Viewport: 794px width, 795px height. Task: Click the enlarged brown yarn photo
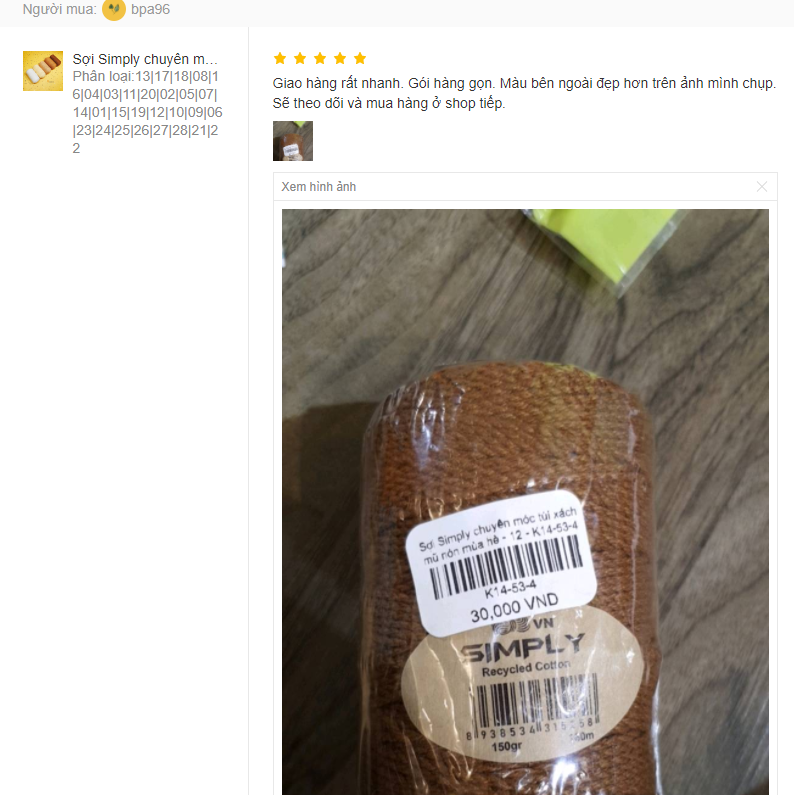point(525,502)
